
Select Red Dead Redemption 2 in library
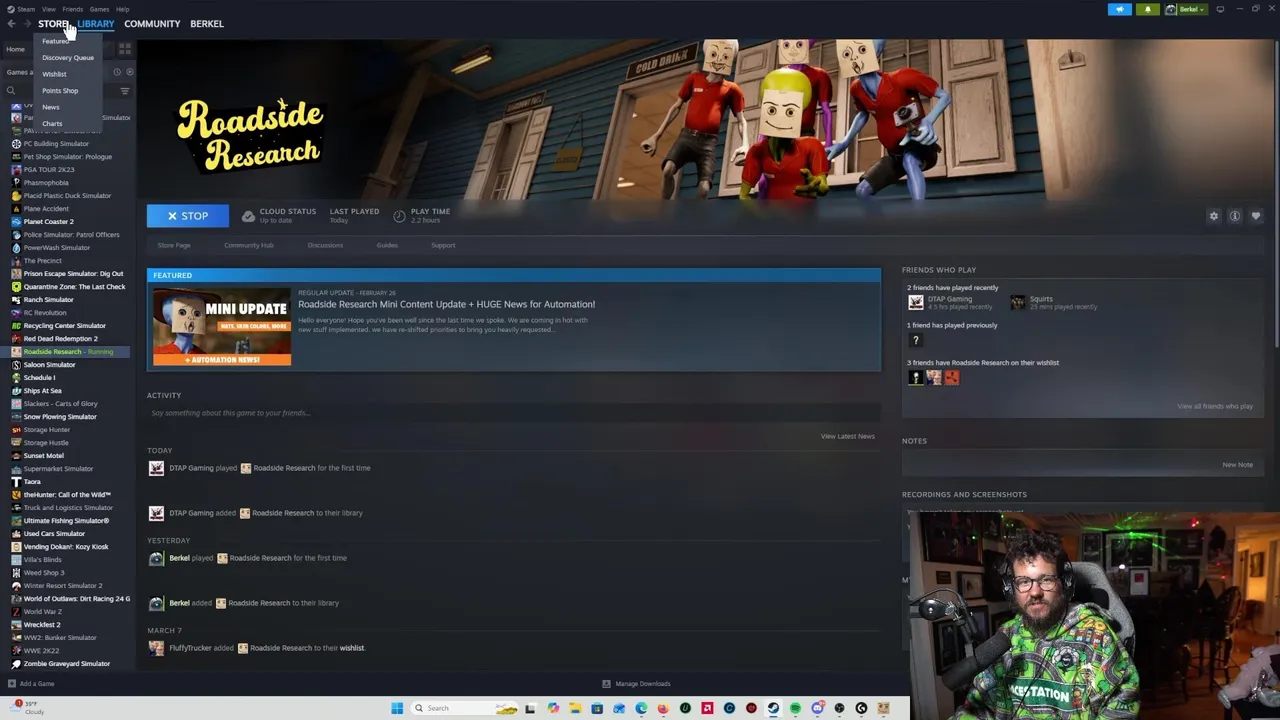tap(60, 339)
